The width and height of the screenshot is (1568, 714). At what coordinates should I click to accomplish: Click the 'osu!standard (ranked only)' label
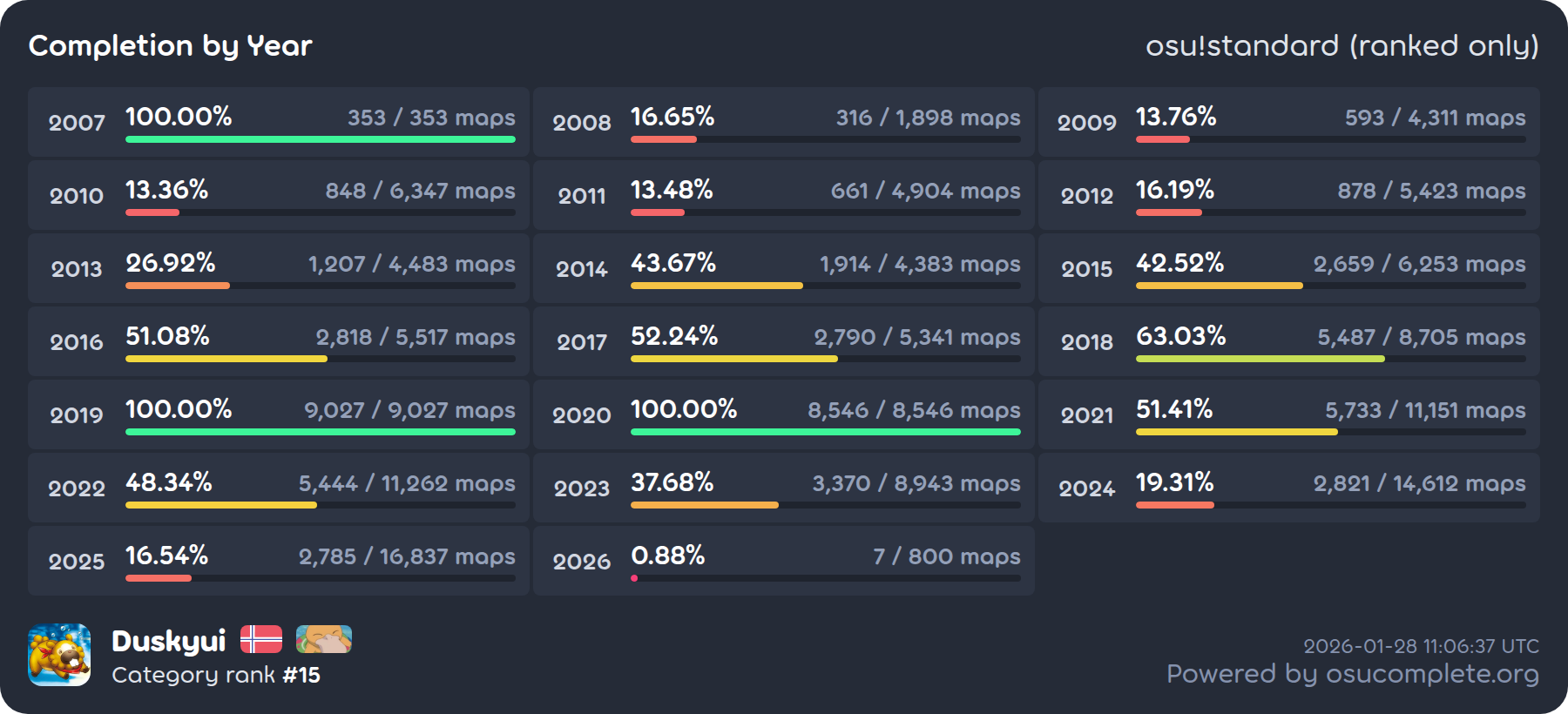1342,45
